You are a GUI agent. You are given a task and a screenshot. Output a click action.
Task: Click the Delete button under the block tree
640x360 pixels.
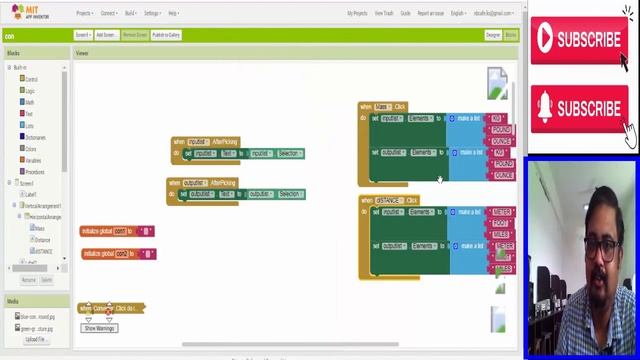click(47, 280)
